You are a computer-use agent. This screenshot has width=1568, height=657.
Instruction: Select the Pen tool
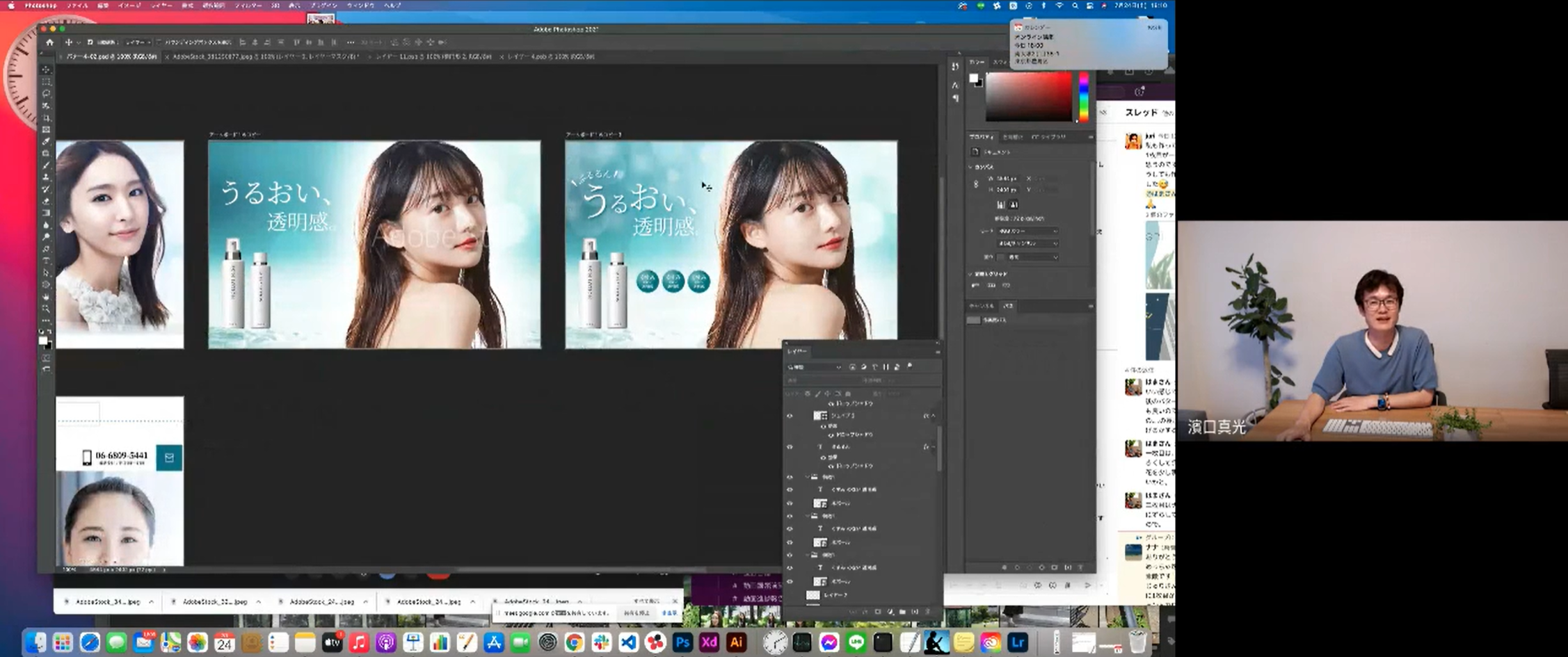pyautogui.click(x=46, y=249)
